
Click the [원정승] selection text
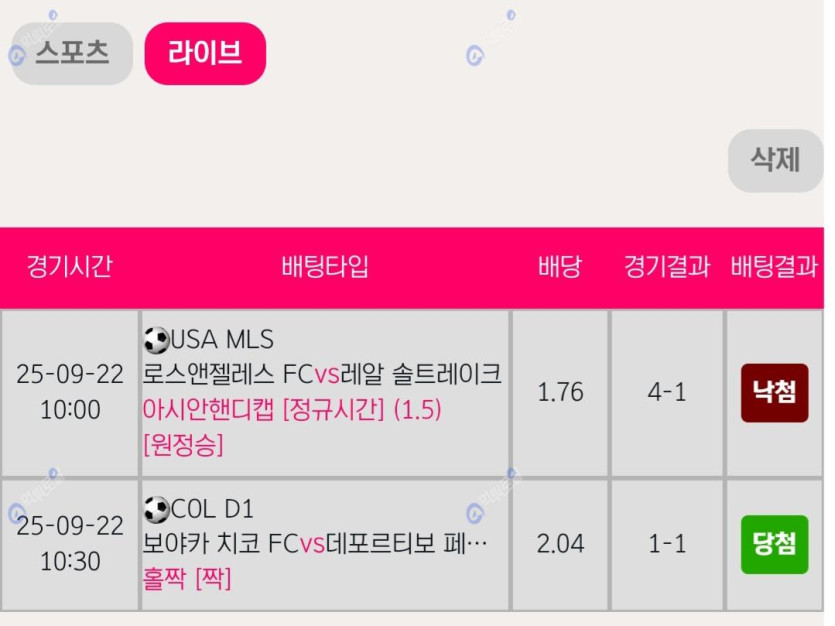click(183, 445)
